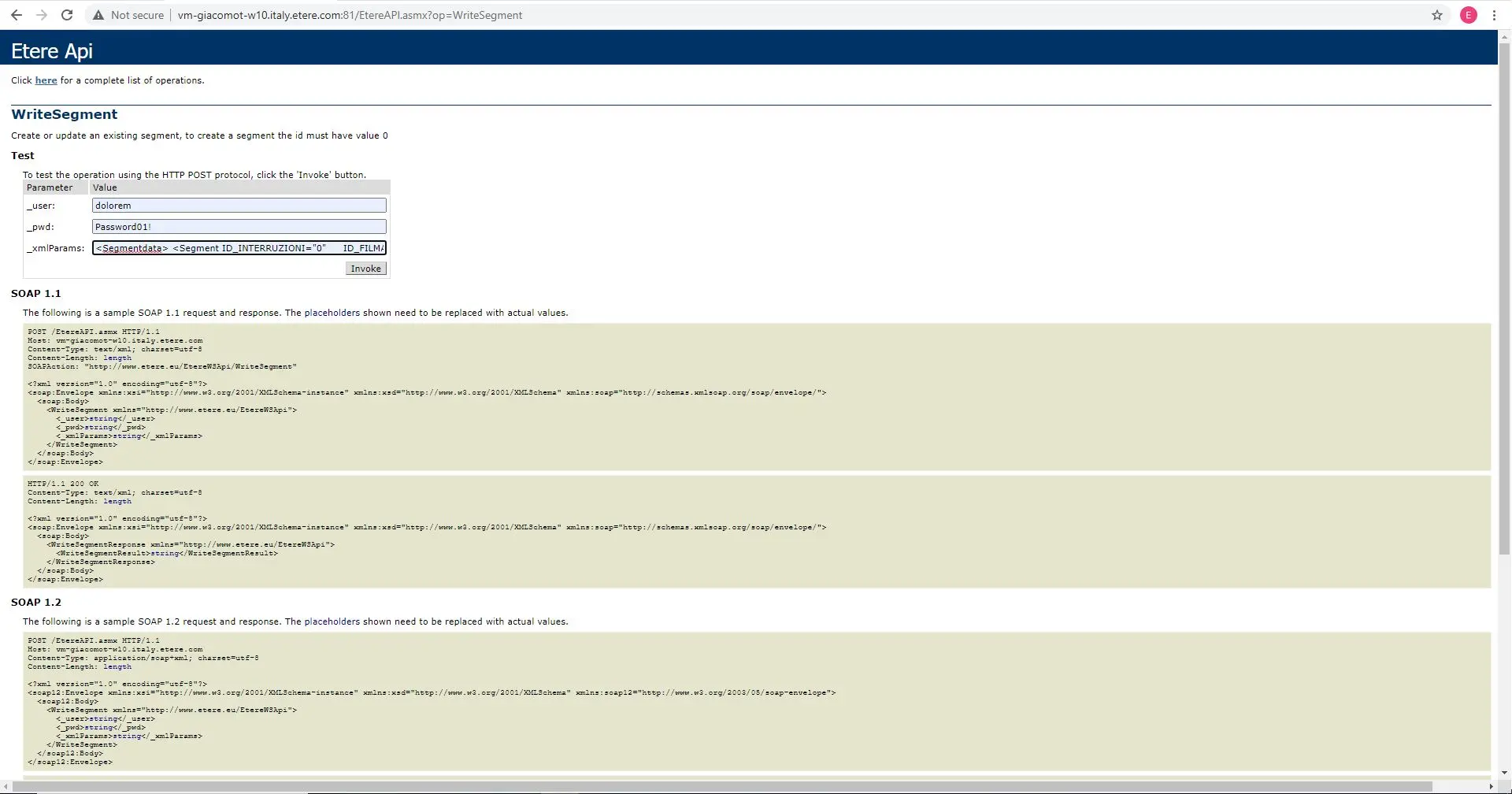This screenshot has width=1512, height=794.
Task: Click the Not secure warning icon
Action: click(98, 15)
